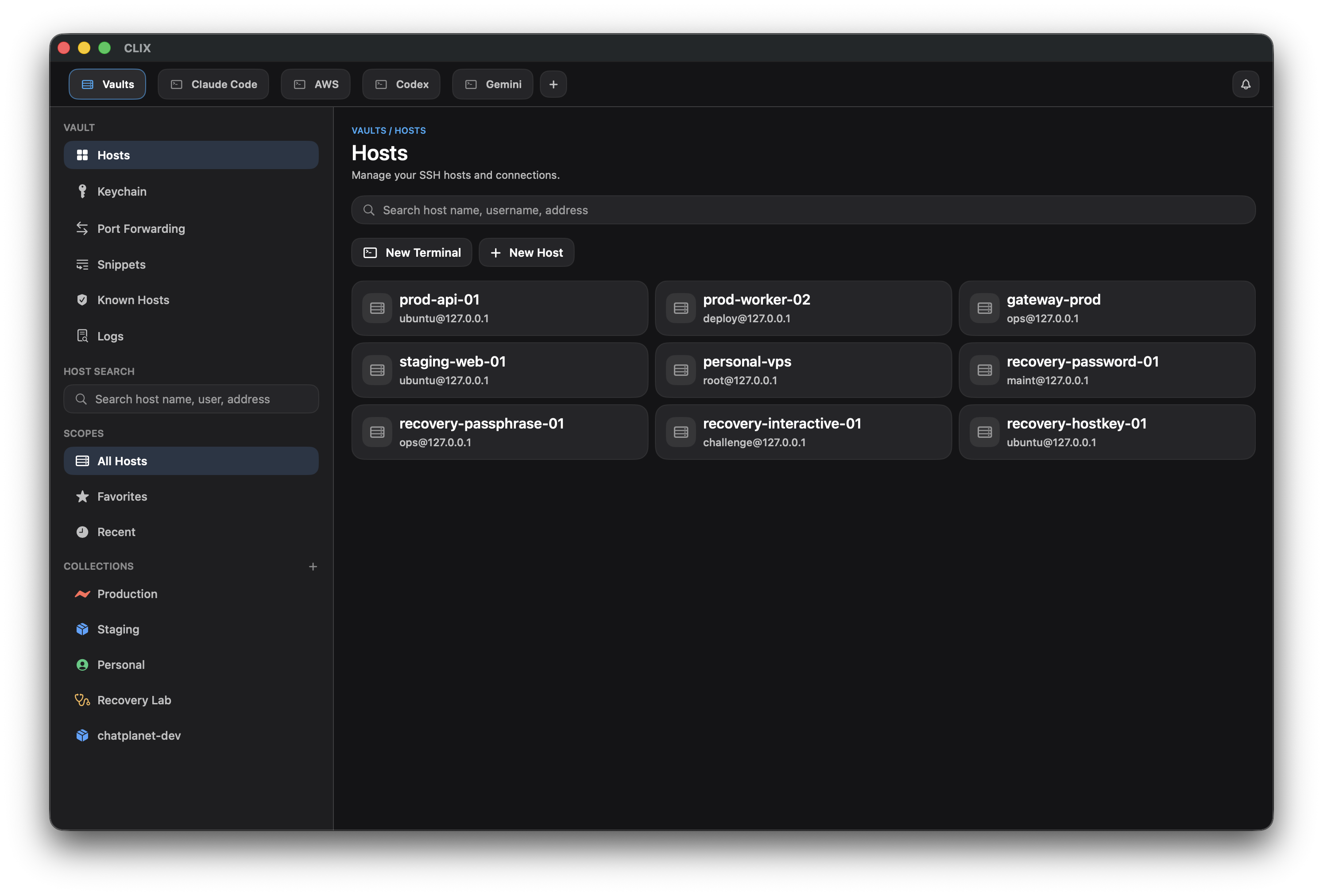1323x896 pixels.
Task: Open the Keychain section
Action: tap(122, 191)
